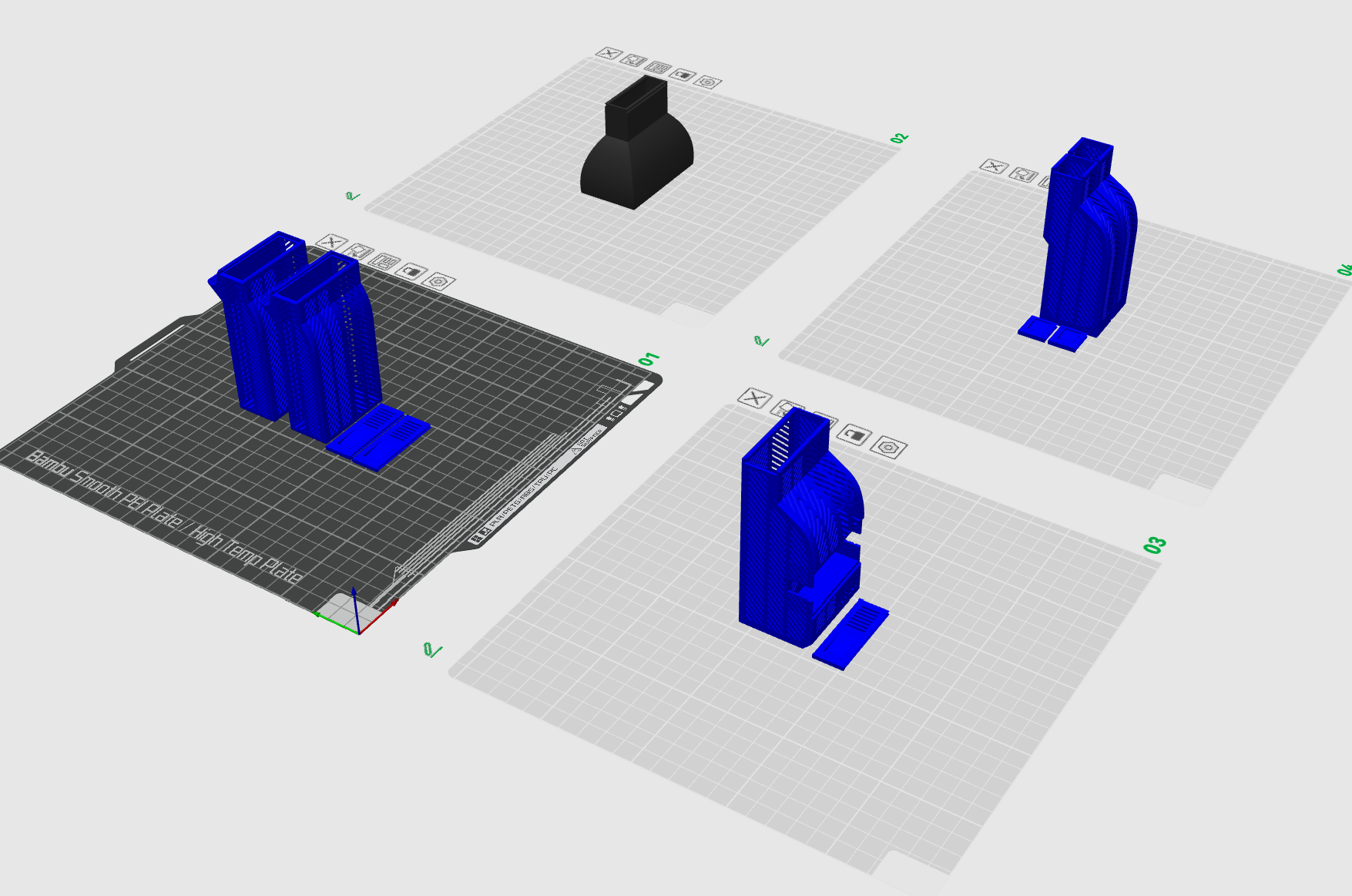The width and height of the screenshot is (1352, 896).
Task: Auto orient objects on plate 04
Action: 1023,175
